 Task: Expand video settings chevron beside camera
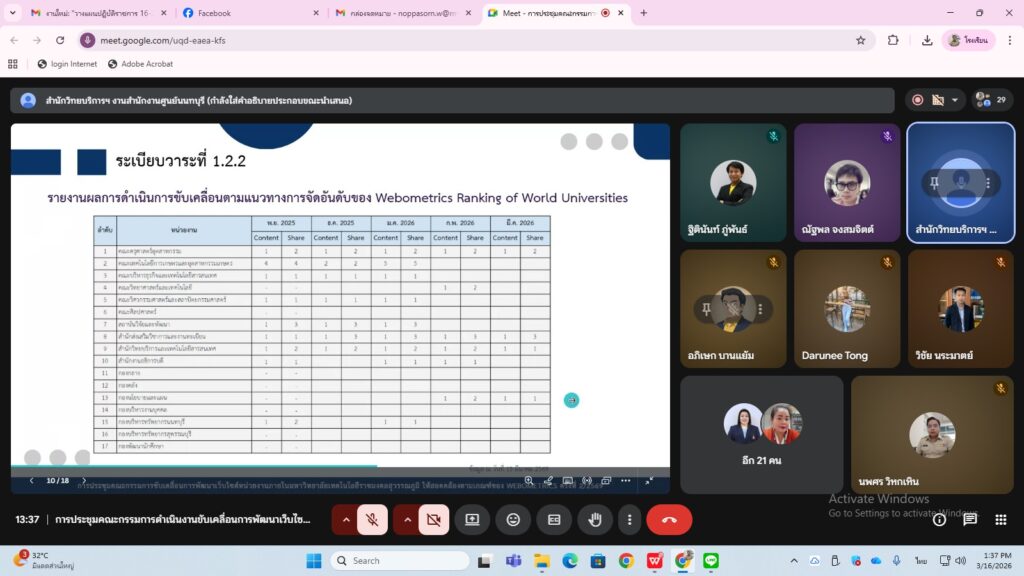(x=407, y=520)
